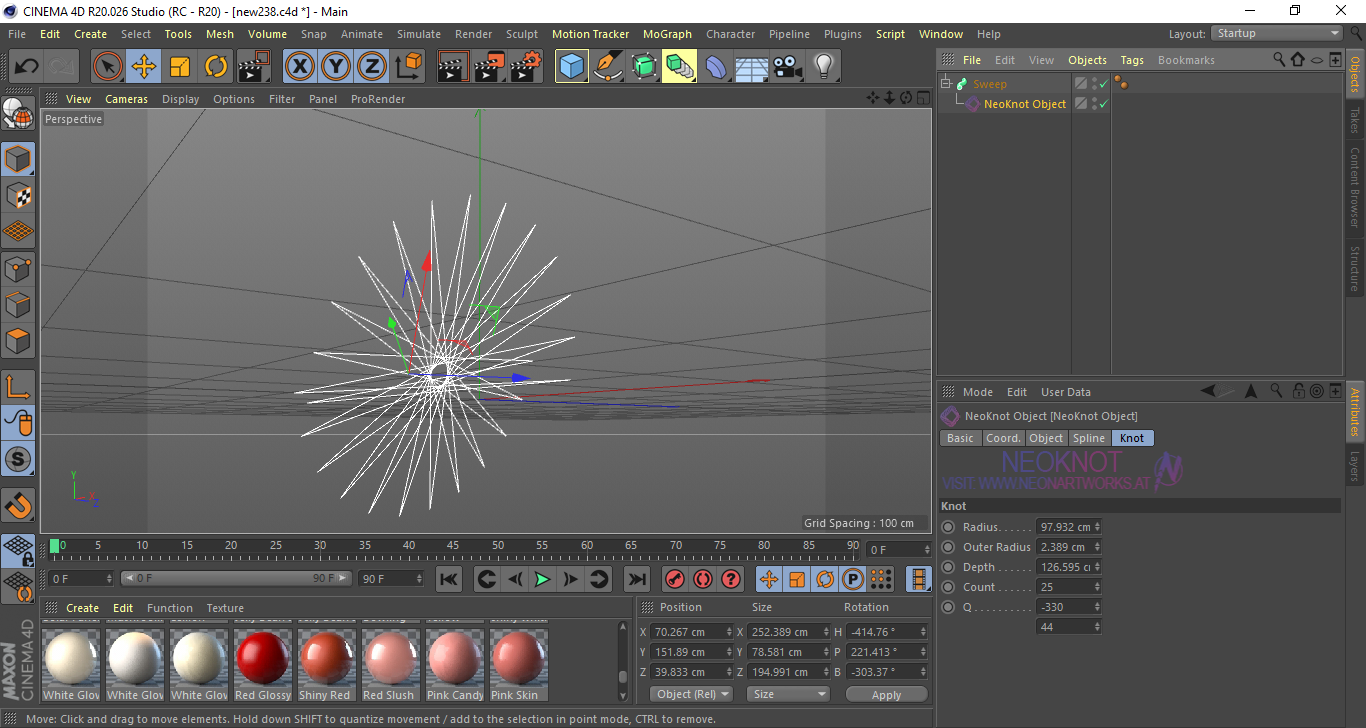Render the active view

click(454, 67)
